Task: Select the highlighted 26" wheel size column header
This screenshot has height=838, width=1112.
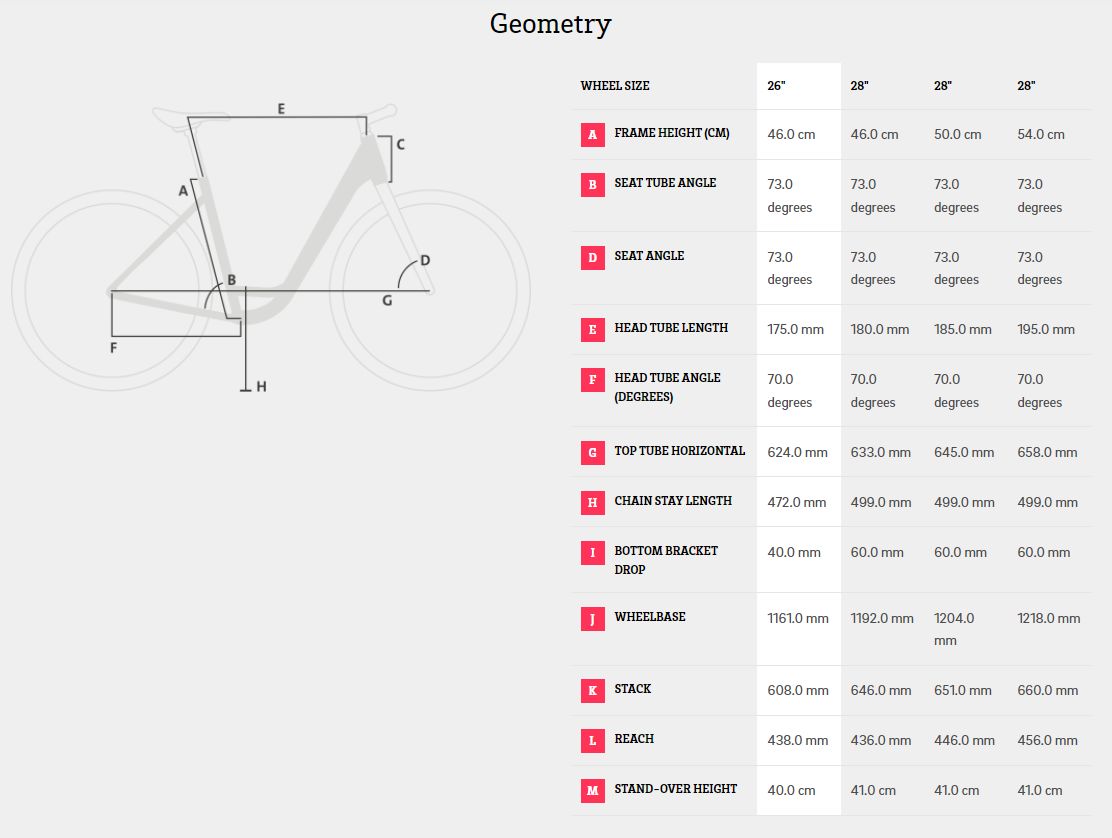Action: [777, 86]
